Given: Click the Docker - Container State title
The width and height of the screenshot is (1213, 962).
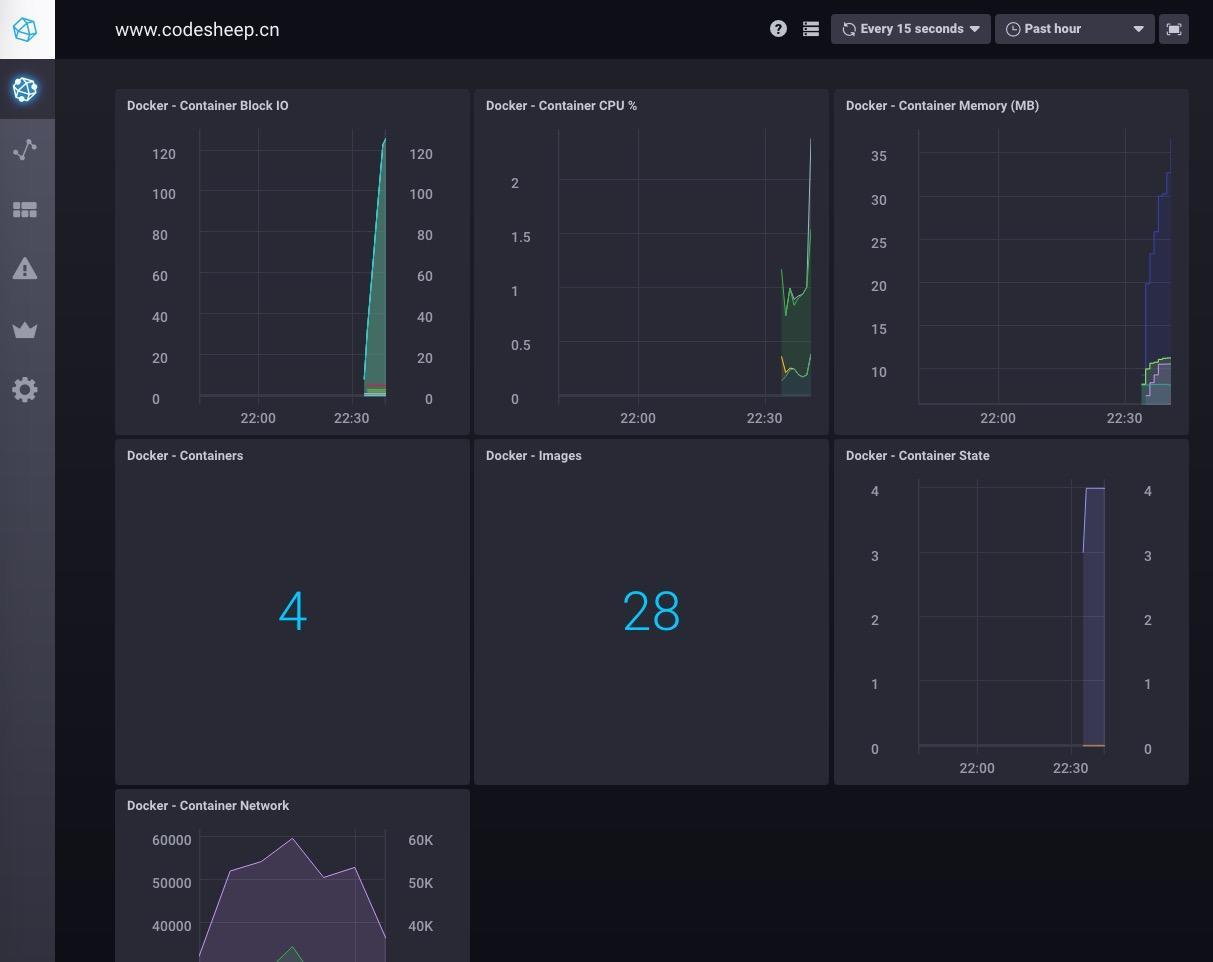Looking at the screenshot, I should tap(918, 455).
